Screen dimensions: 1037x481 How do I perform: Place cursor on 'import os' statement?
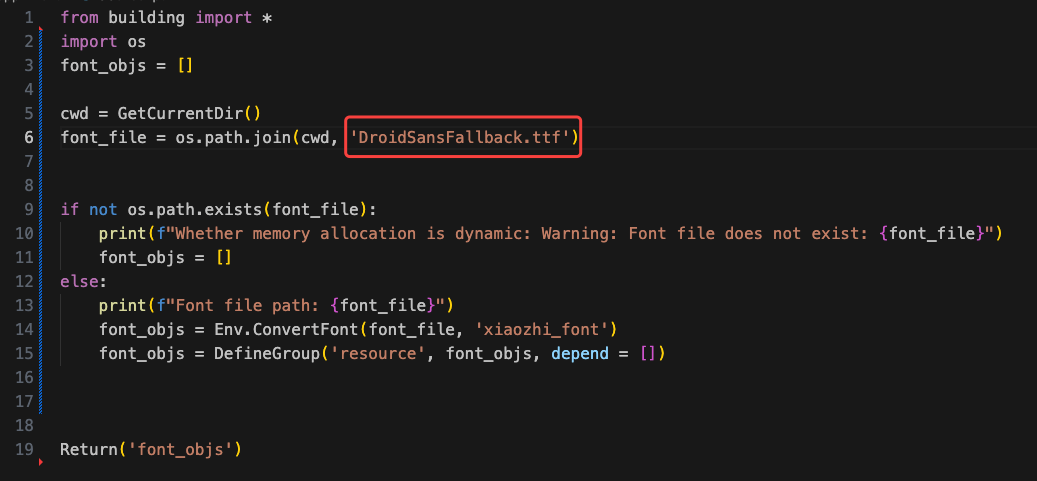coord(103,41)
